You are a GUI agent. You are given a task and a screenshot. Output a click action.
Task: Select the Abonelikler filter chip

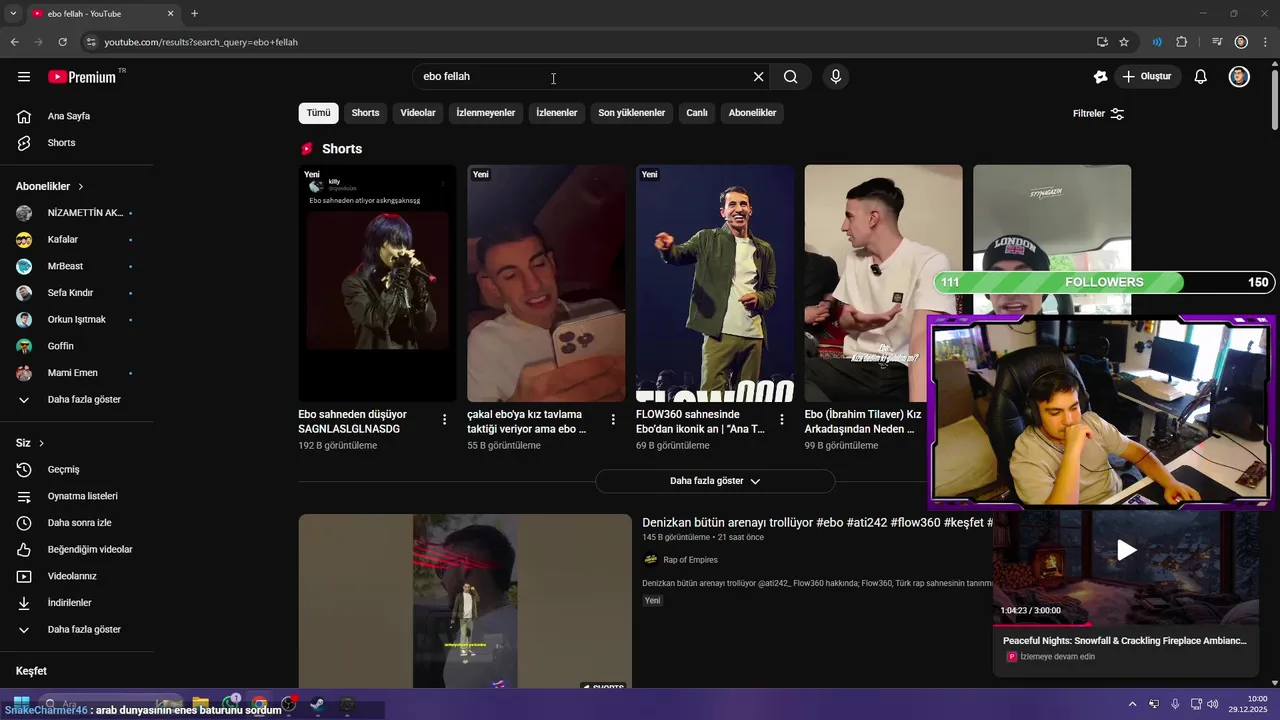(753, 113)
